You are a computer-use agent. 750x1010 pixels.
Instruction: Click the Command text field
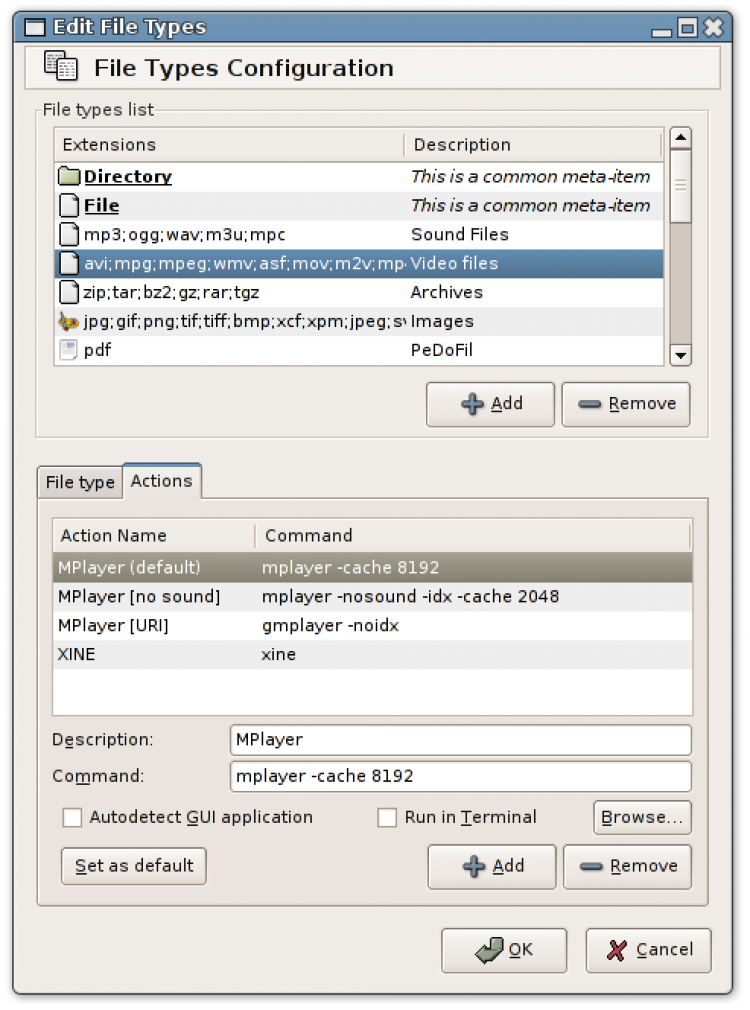click(460, 776)
